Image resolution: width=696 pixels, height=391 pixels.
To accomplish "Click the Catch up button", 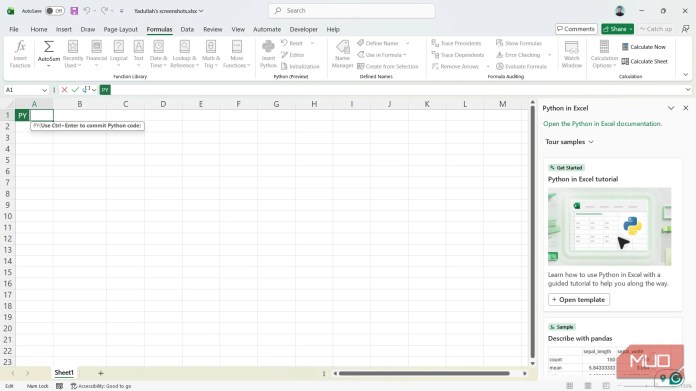I will (x=656, y=29).
